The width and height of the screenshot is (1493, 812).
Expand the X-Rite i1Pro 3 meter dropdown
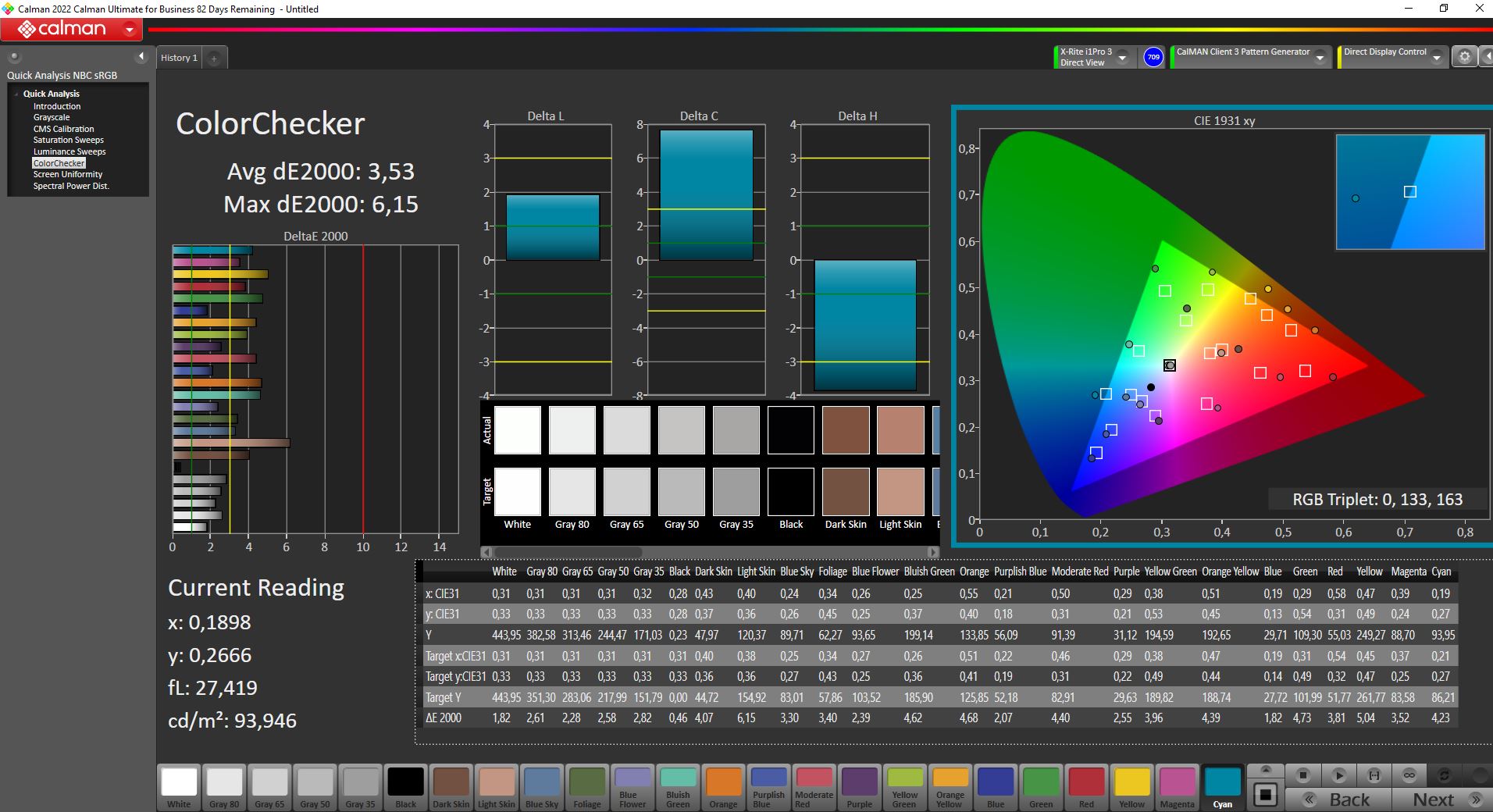[1123, 58]
